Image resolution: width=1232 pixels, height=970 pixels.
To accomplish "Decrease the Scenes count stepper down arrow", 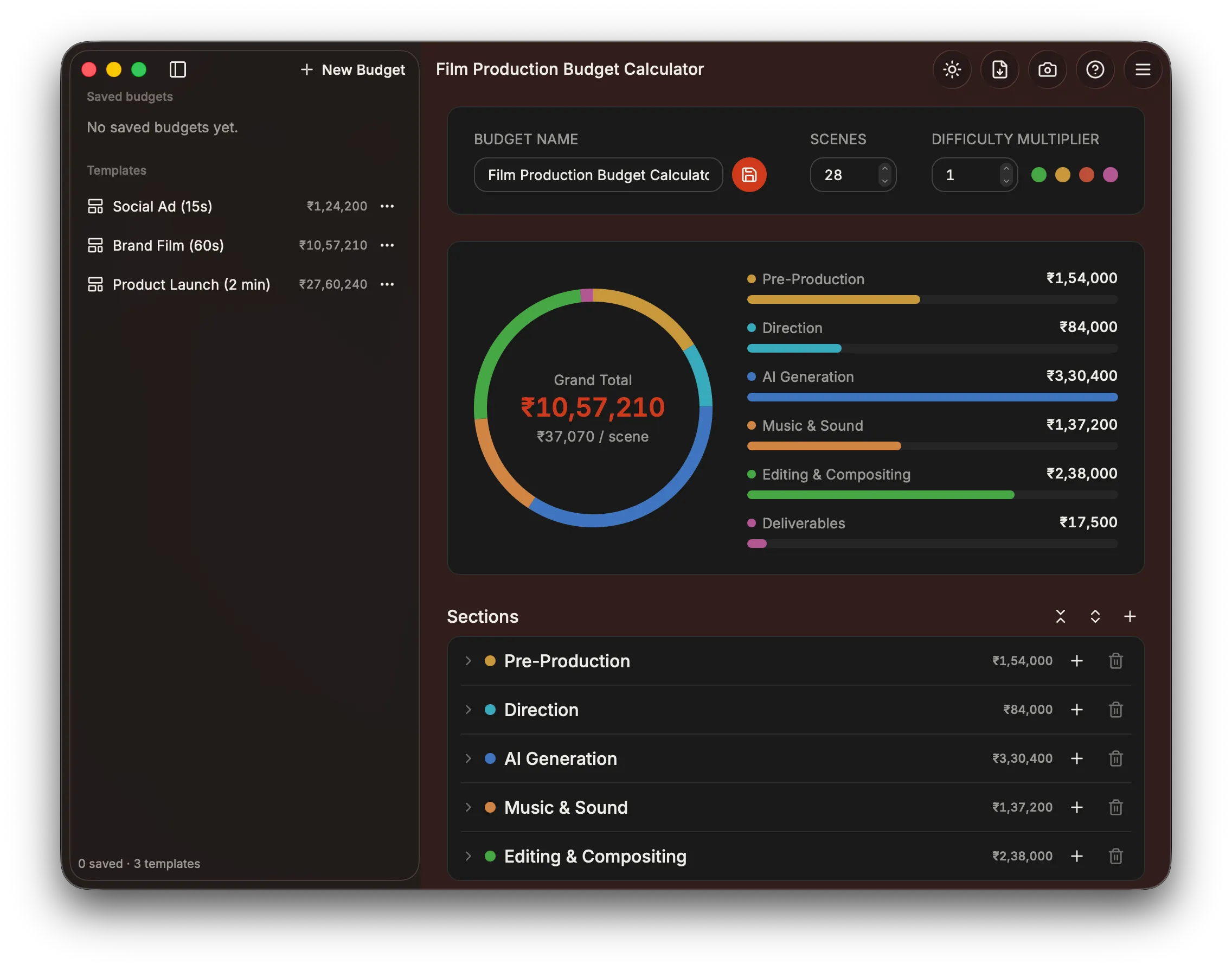I will (x=884, y=181).
